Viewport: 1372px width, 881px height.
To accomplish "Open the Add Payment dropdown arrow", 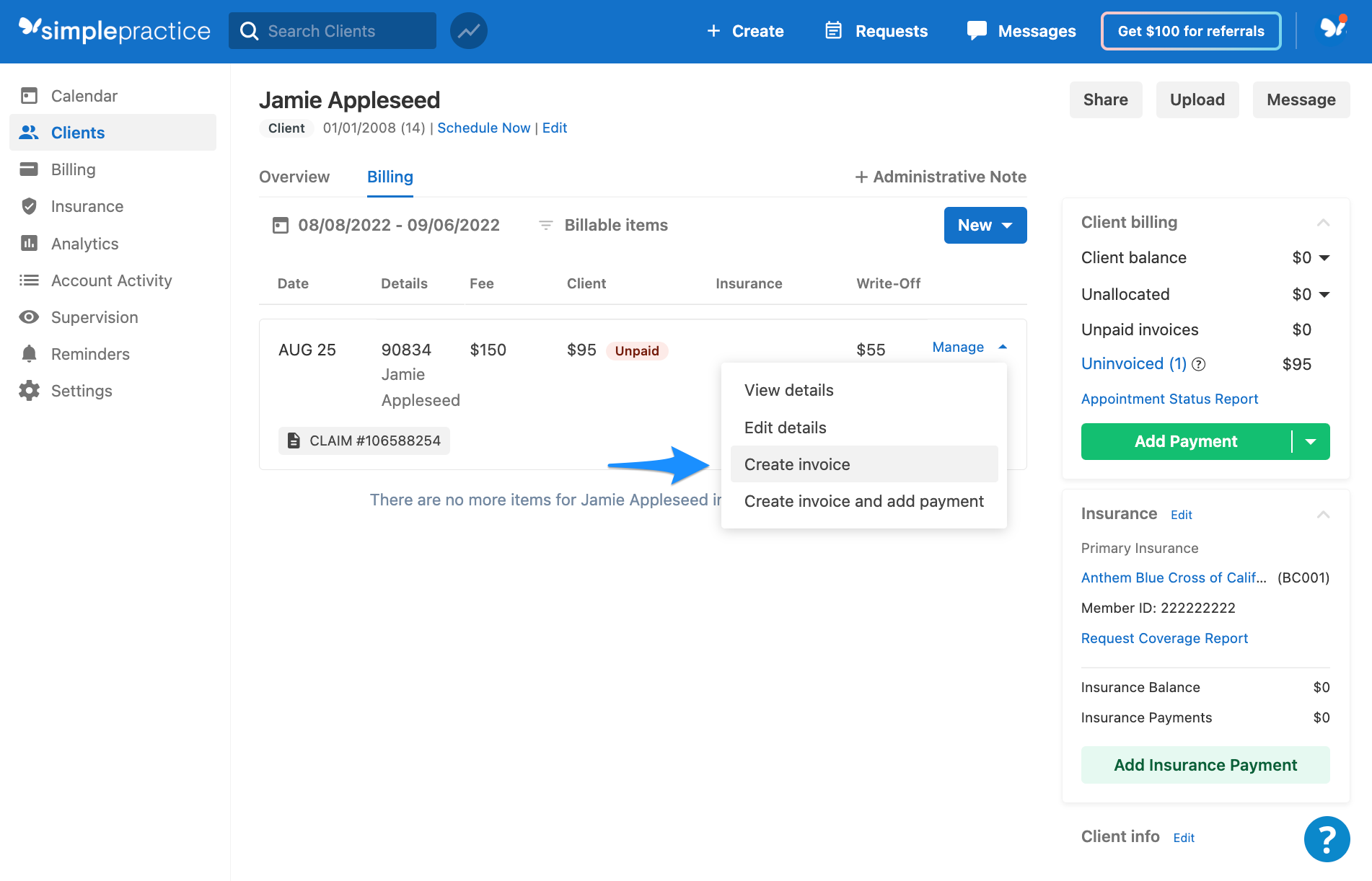I will coord(1311,441).
